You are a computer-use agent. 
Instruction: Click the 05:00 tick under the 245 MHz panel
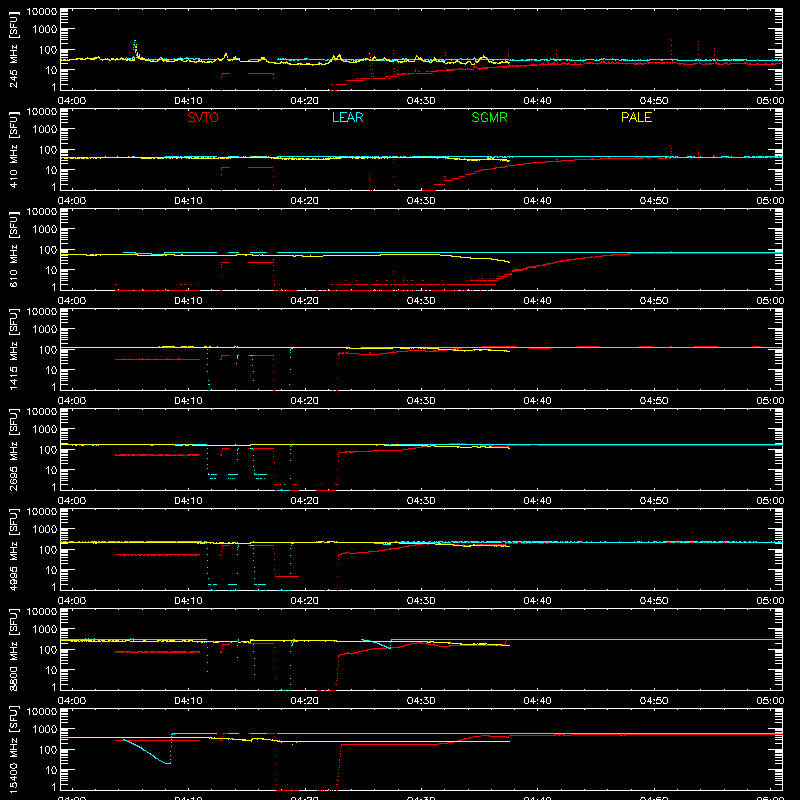point(770,101)
